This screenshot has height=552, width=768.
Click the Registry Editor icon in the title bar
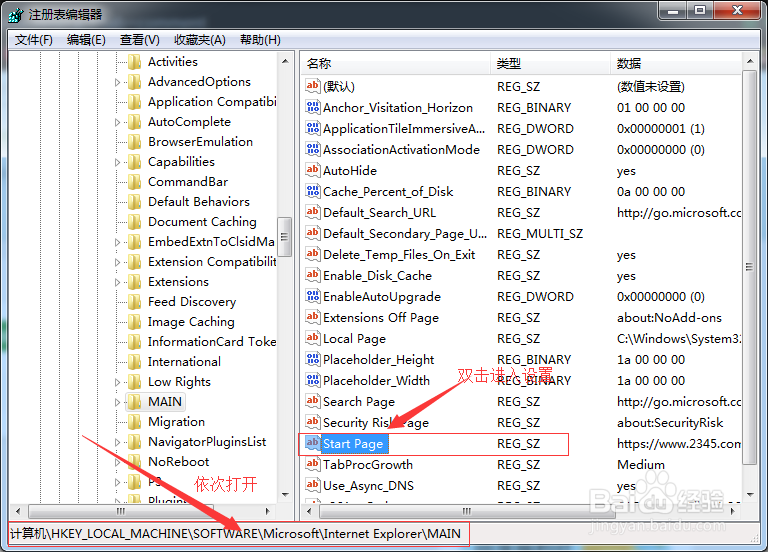16,15
